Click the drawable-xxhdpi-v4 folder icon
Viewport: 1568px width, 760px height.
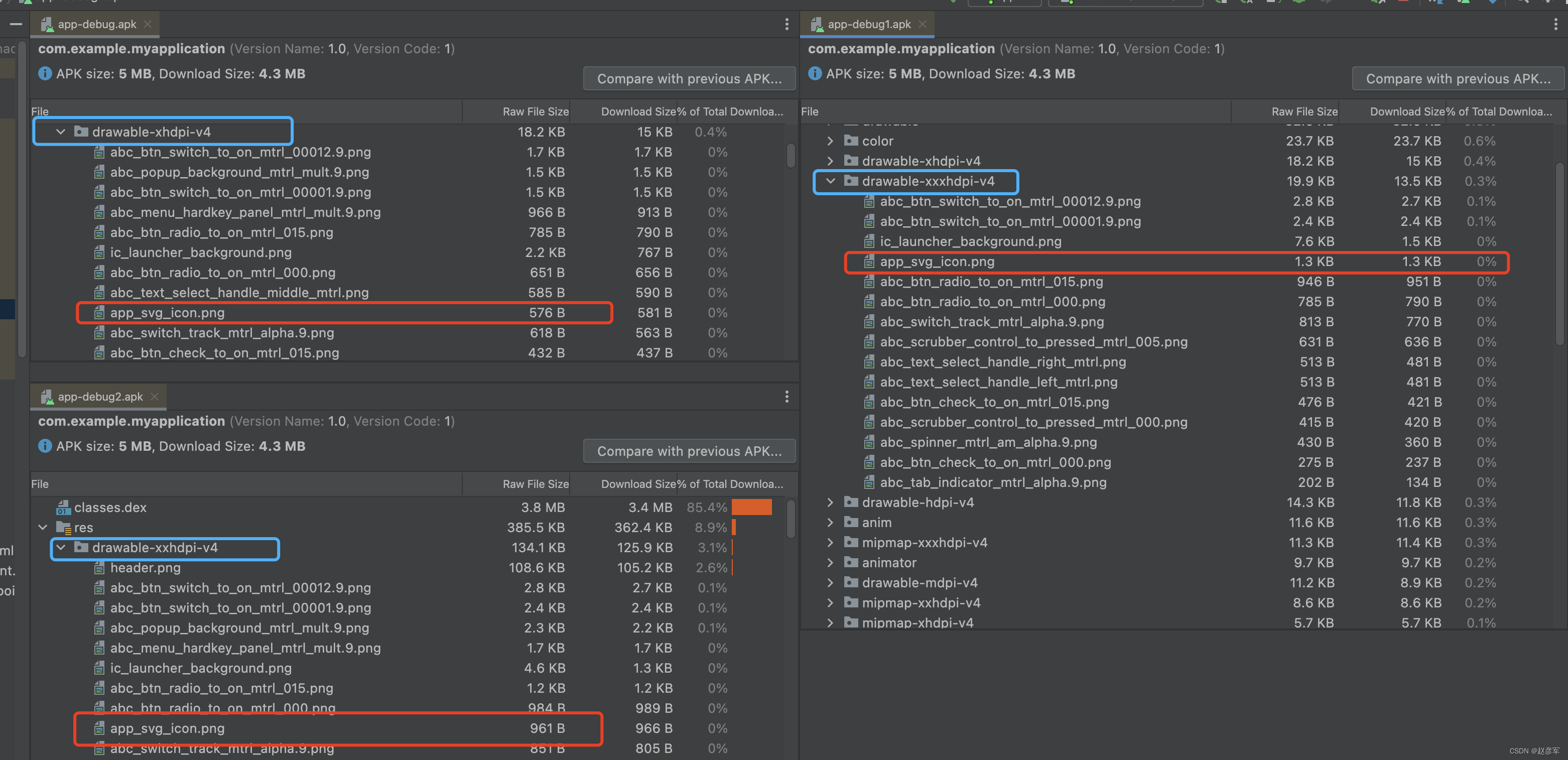(81, 548)
